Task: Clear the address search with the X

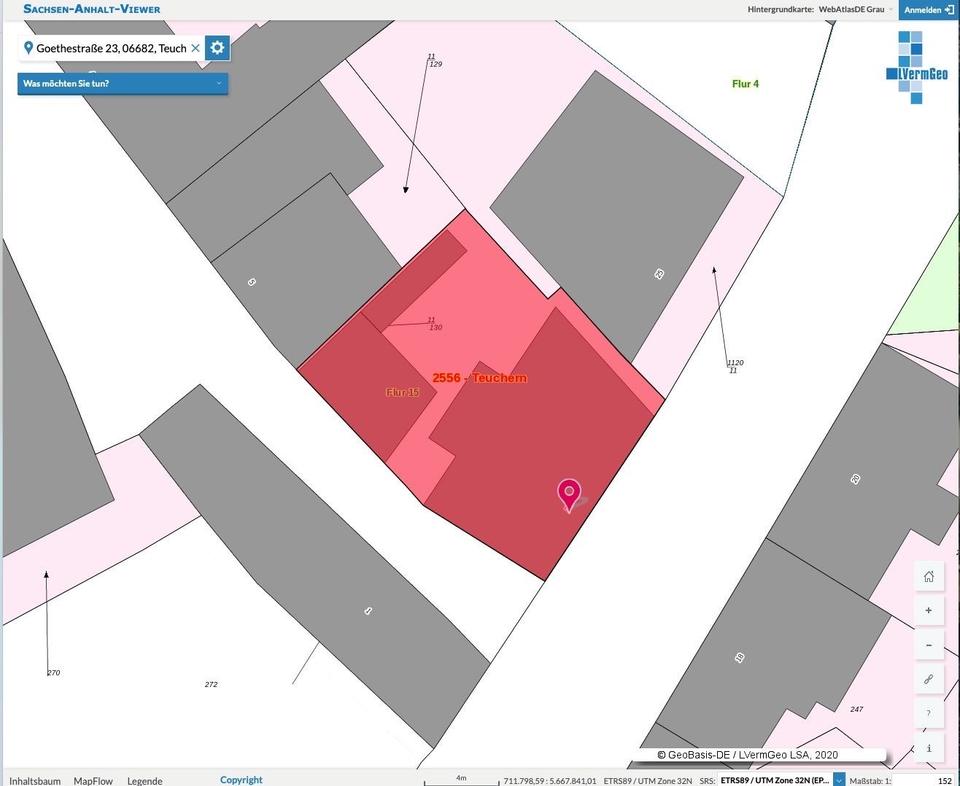Action: (x=195, y=48)
